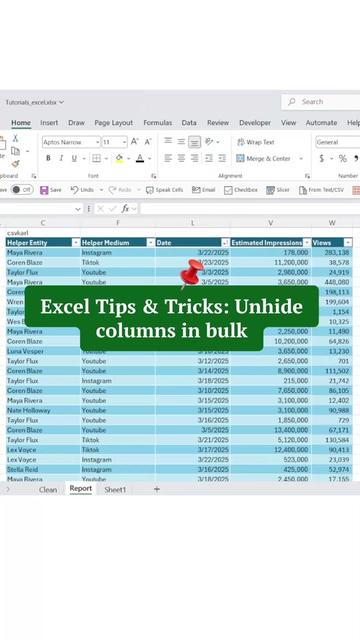
Task: Open the Orientation text-angle tool
Action: tap(209, 142)
